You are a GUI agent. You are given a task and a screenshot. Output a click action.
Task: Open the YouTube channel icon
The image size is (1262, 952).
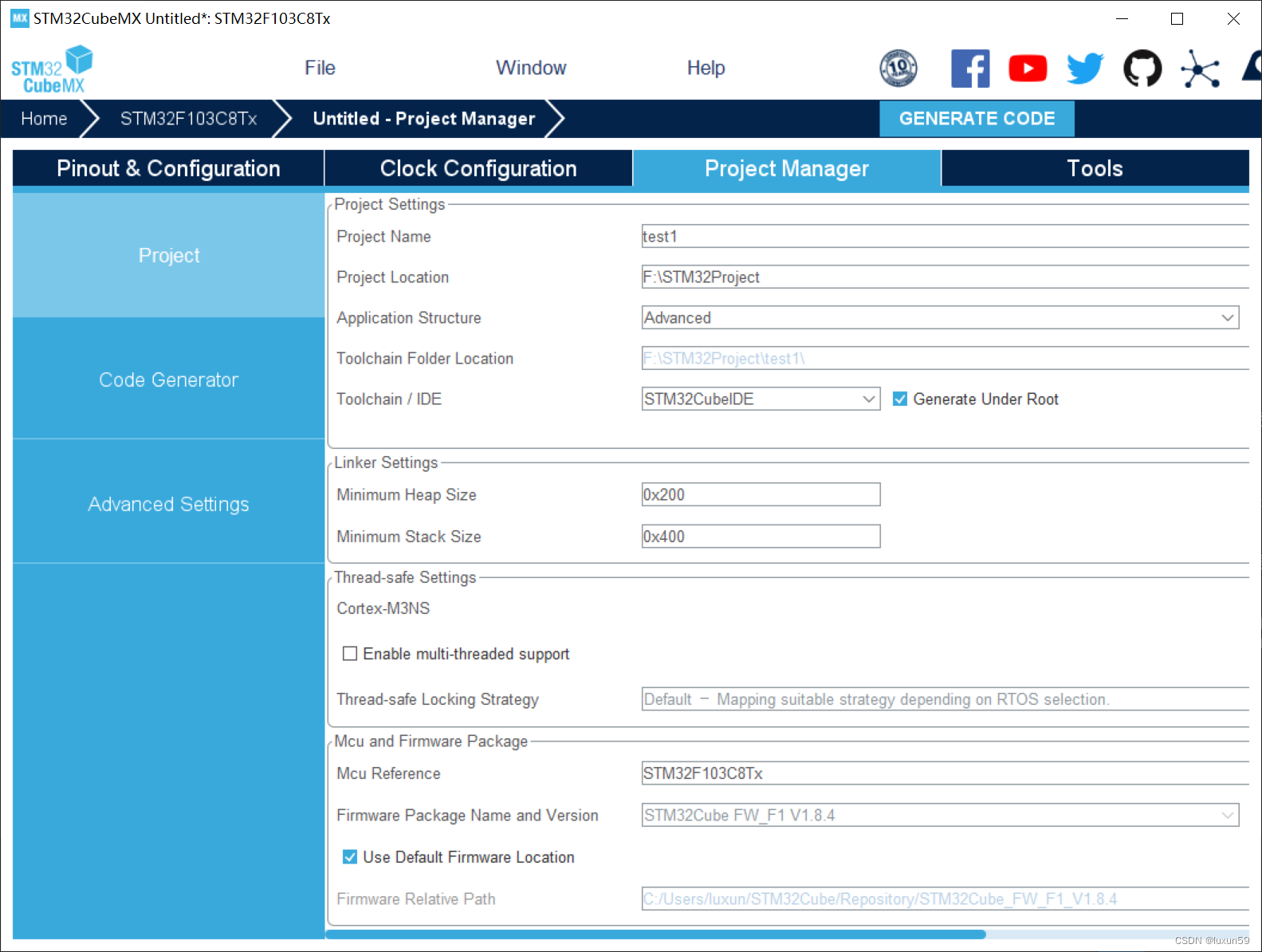point(1028,69)
